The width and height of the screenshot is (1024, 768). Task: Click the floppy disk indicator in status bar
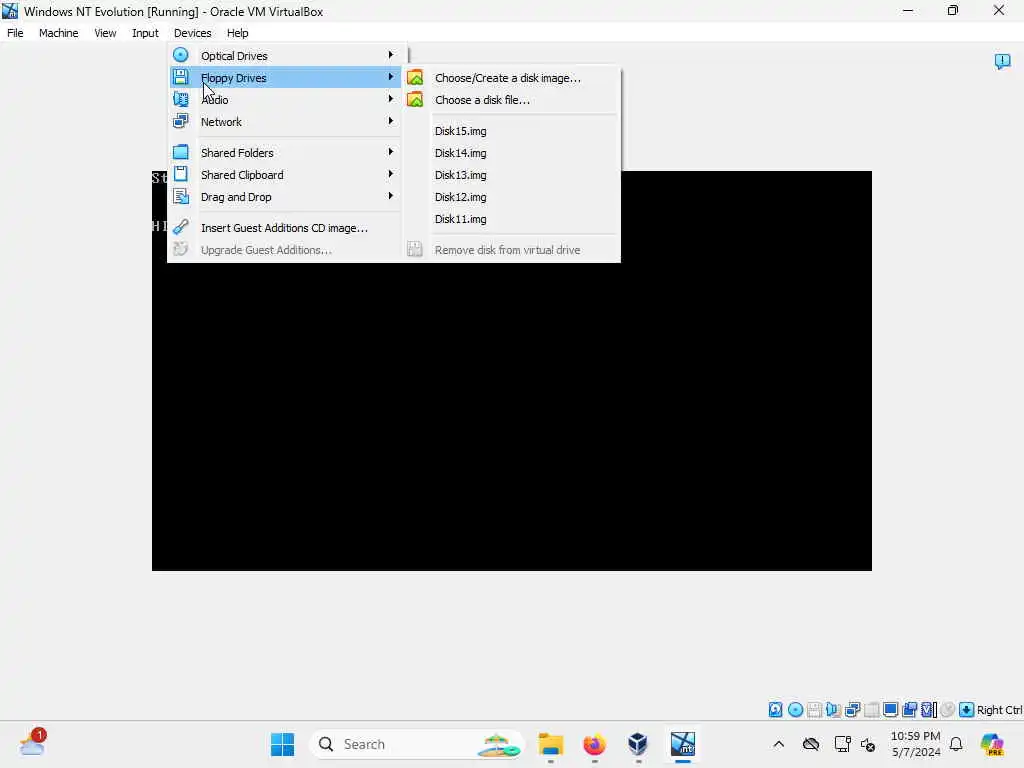pos(814,710)
